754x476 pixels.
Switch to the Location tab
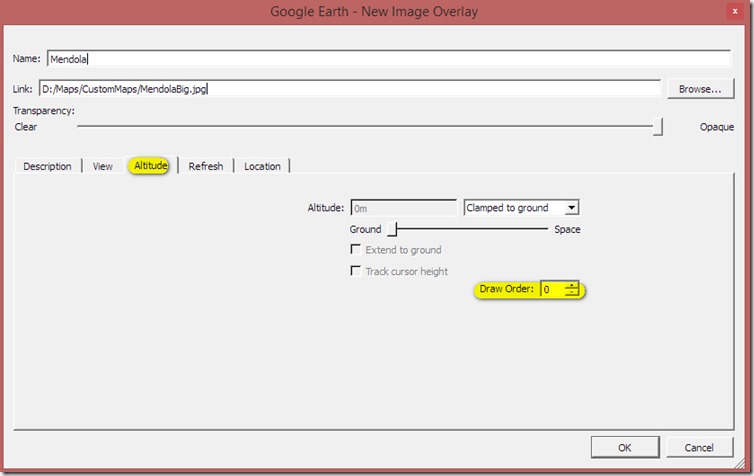coord(262,166)
